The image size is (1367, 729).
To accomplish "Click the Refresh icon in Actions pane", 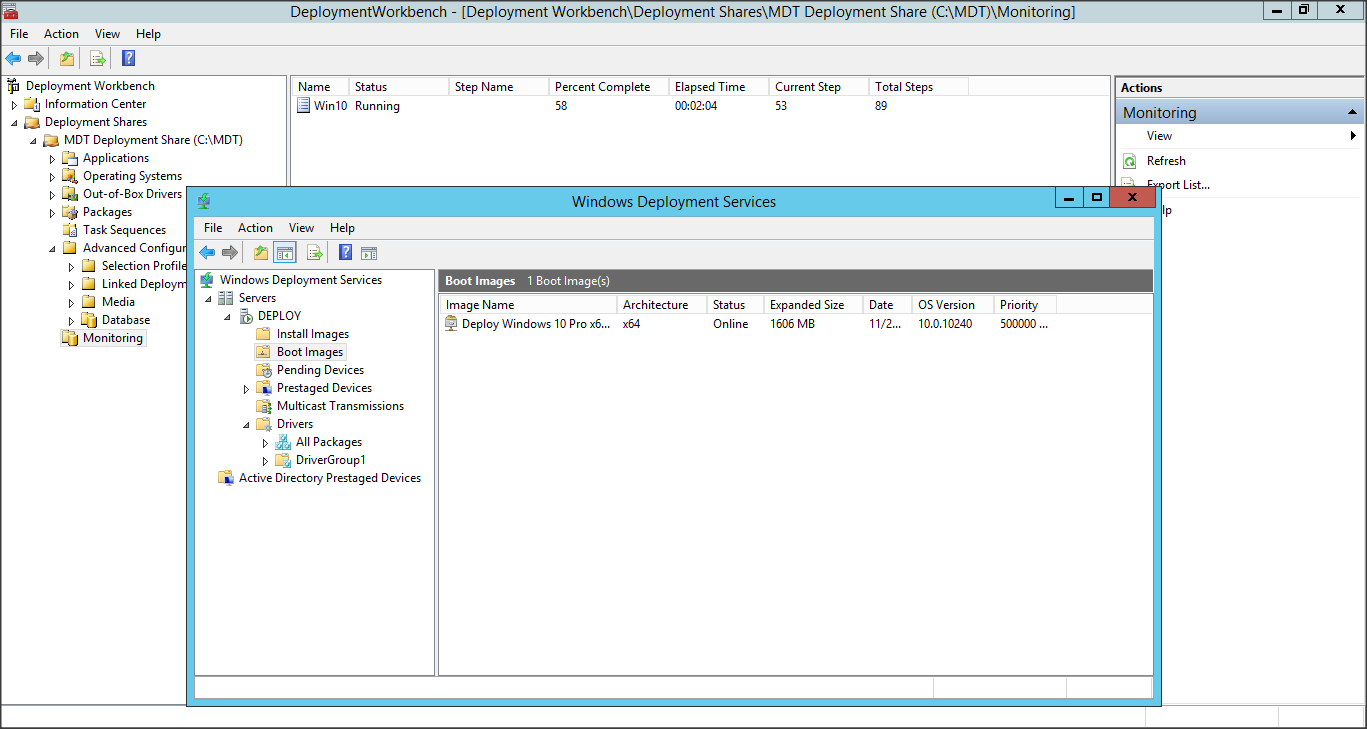I will (x=1130, y=161).
